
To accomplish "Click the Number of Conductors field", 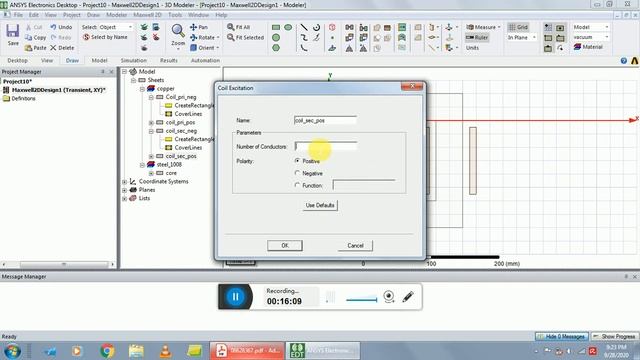I will pos(326,146).
